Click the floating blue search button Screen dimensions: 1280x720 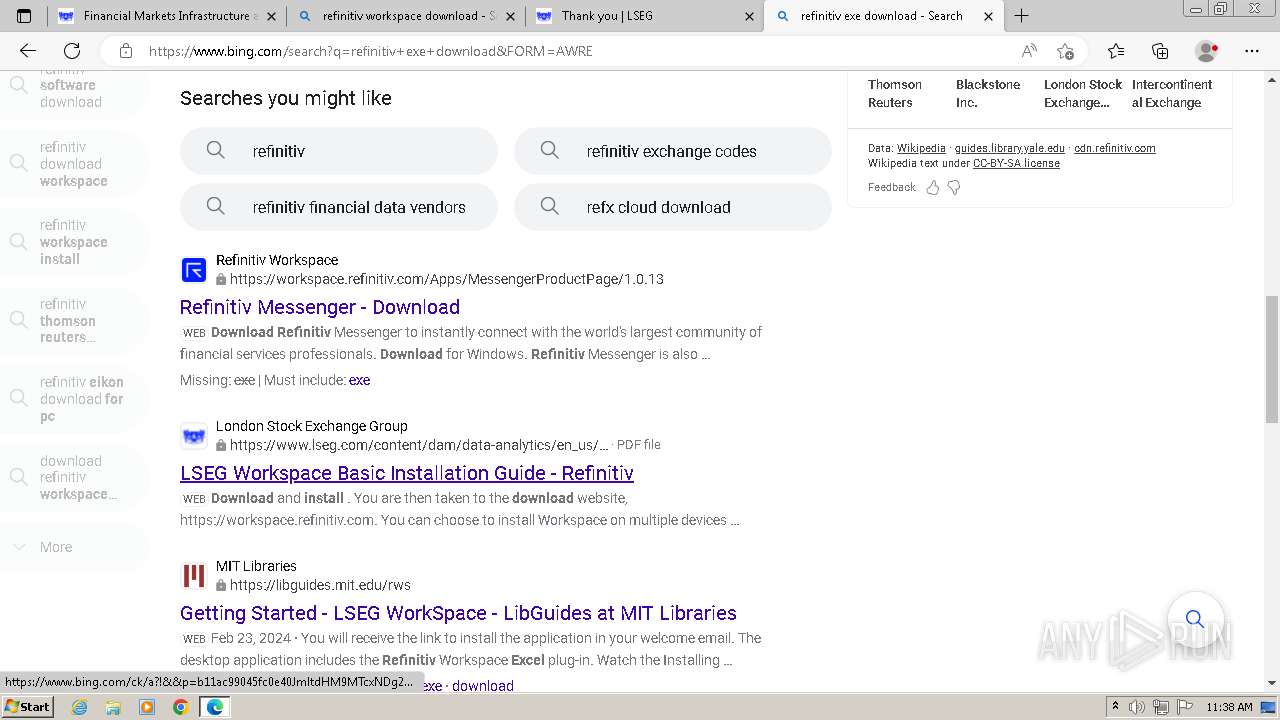pos(1195,619)
